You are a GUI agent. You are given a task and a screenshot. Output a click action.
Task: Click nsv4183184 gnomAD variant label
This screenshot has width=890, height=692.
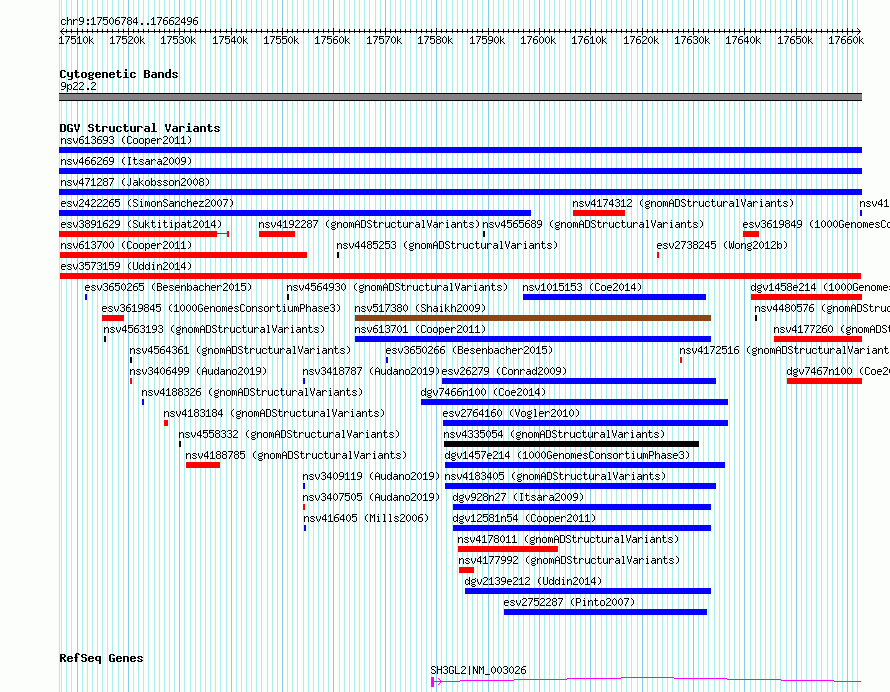pos(275,413)
